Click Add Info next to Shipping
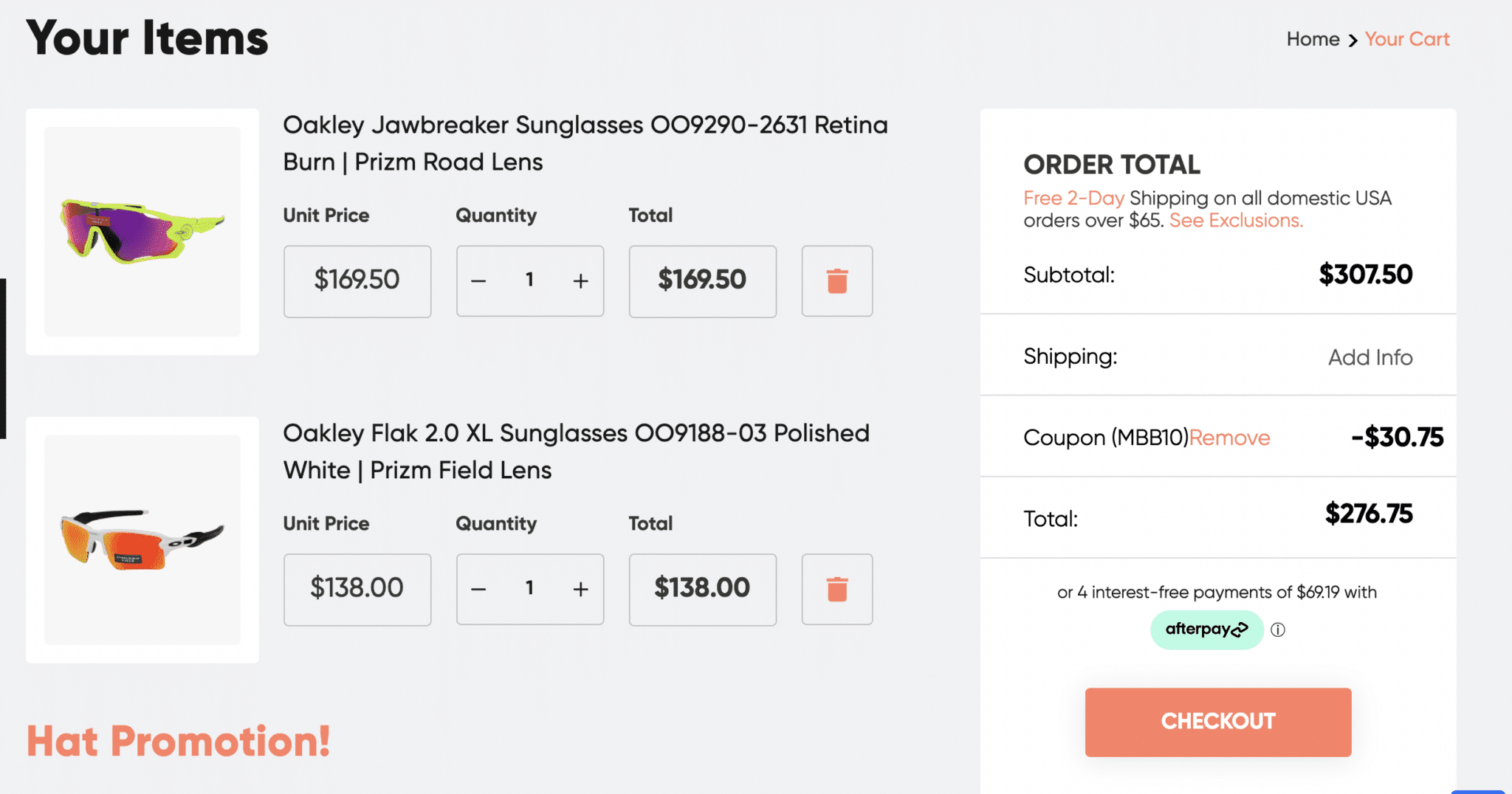The height and width of the screenshot is (794, 1512). pyautogui.click(x=1370, y=357)
